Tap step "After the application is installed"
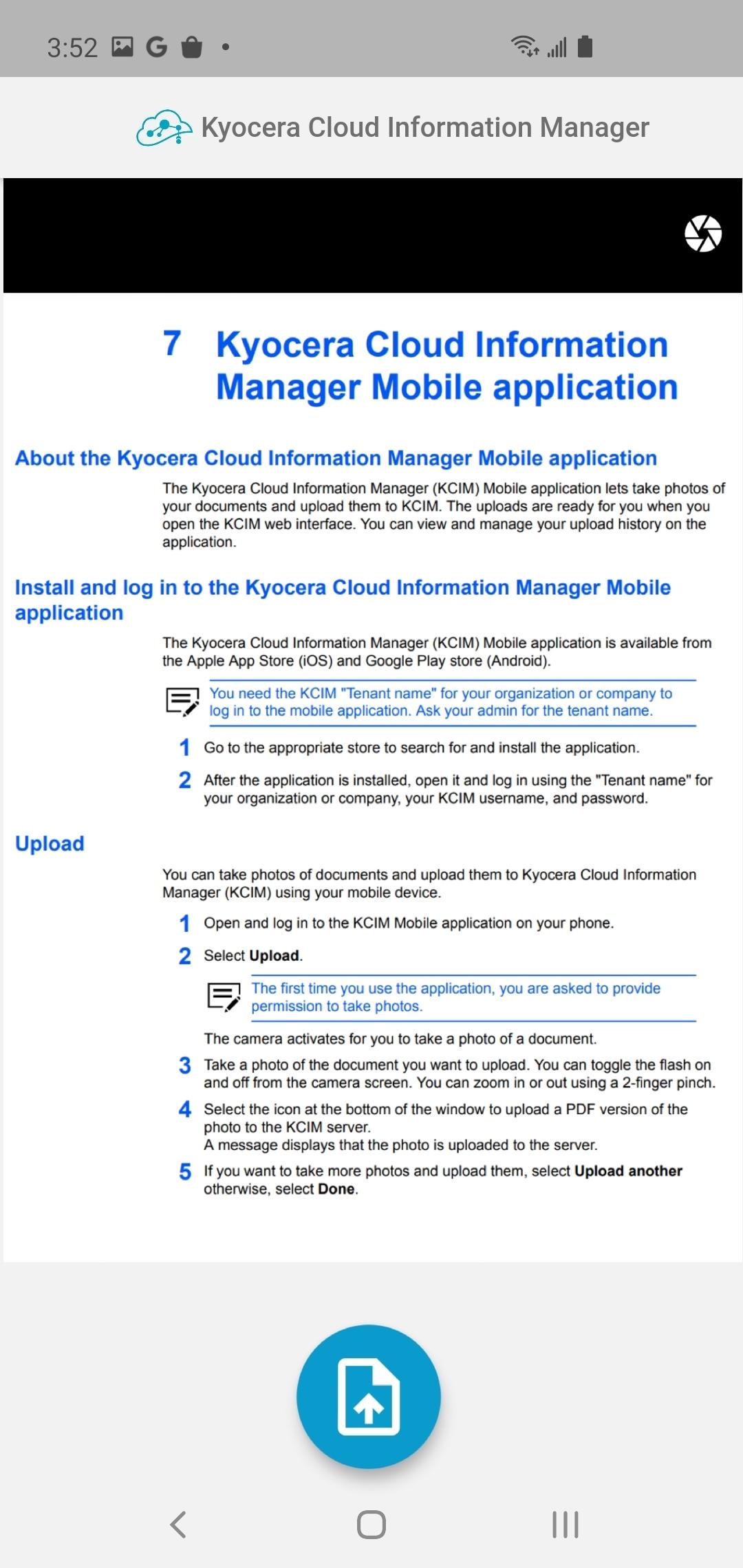The height and width of the screenshot is (1568, 743). (458, 789)
